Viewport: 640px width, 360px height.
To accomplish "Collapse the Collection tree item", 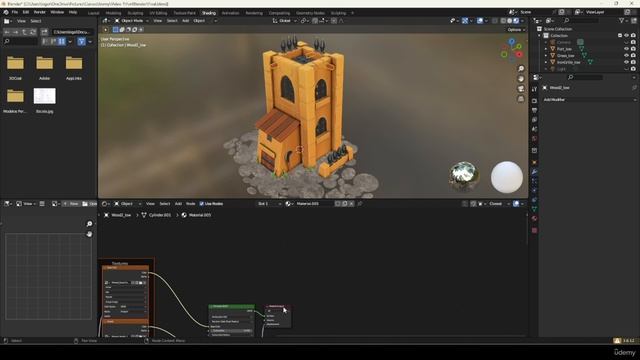I will click(x=540, y=36).
